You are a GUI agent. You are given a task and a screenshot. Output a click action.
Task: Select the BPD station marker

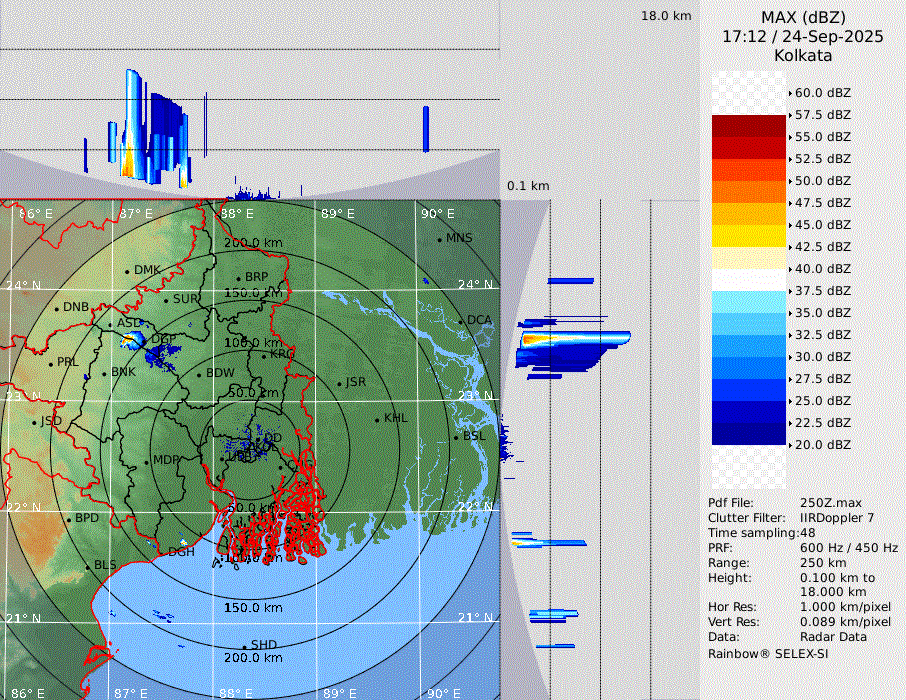click(x=69, y=519)
